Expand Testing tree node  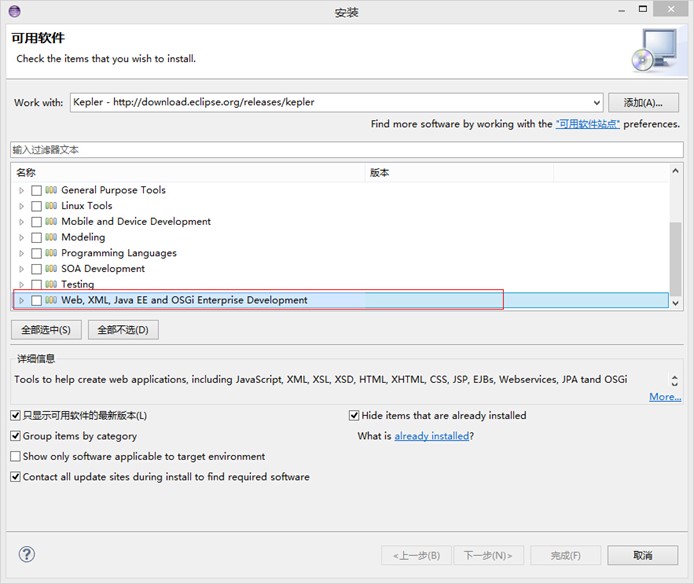[21, 284]
